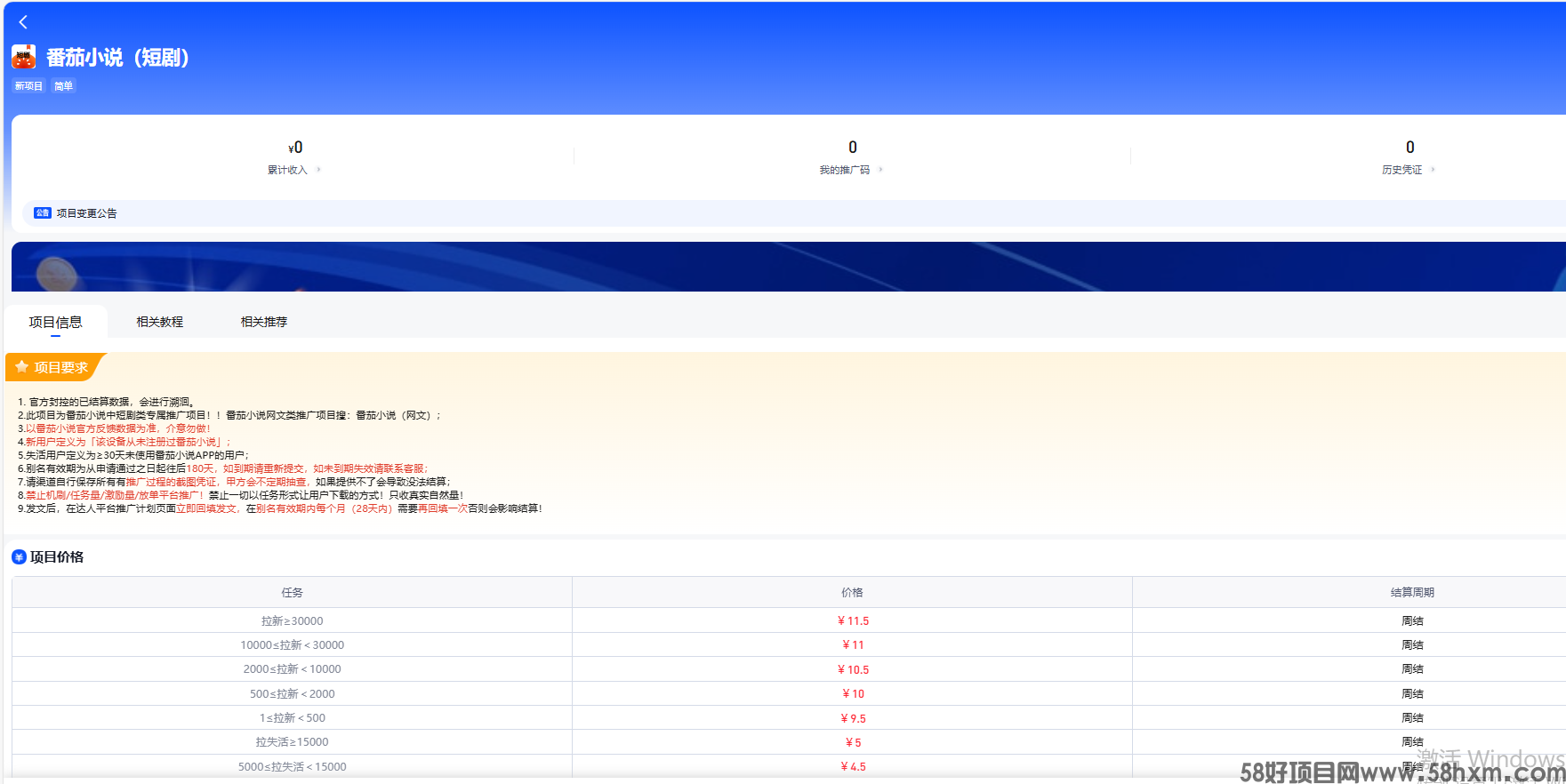
Task: Select the 500≤拉新<2000 cell
Action: tap(292, 693)
